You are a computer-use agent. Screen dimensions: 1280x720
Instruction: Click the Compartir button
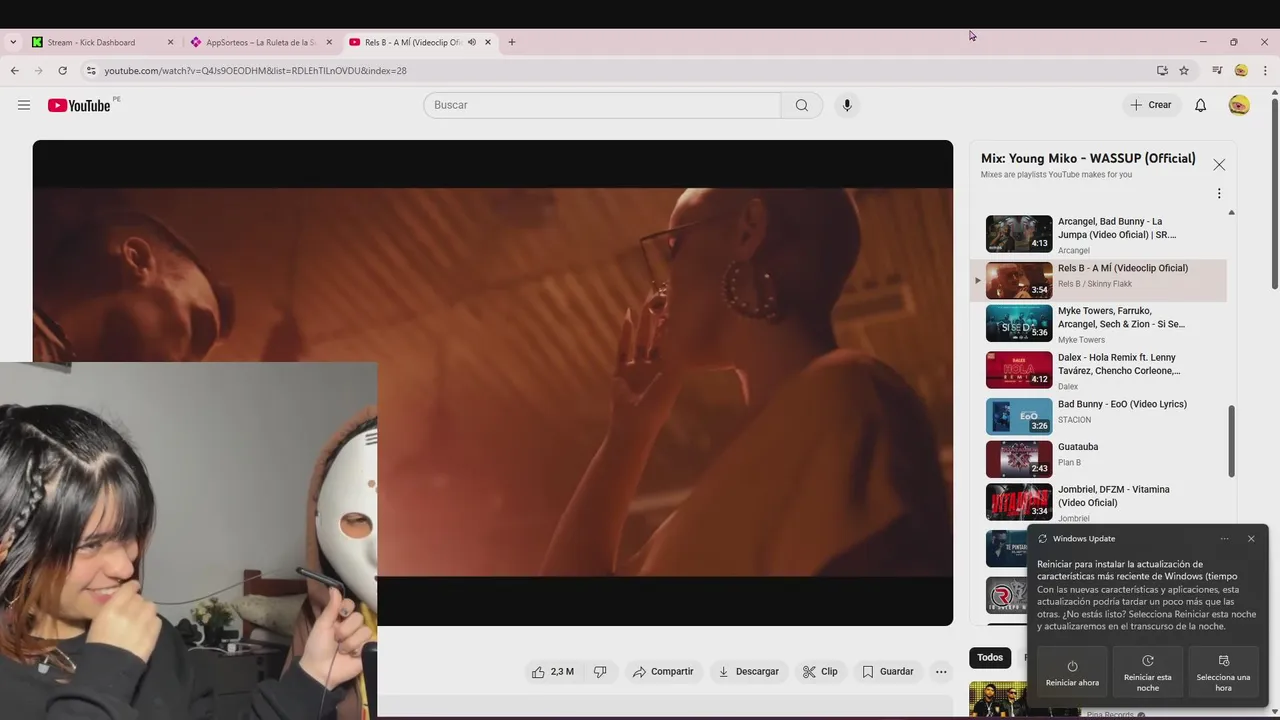(x=663, y=672)
